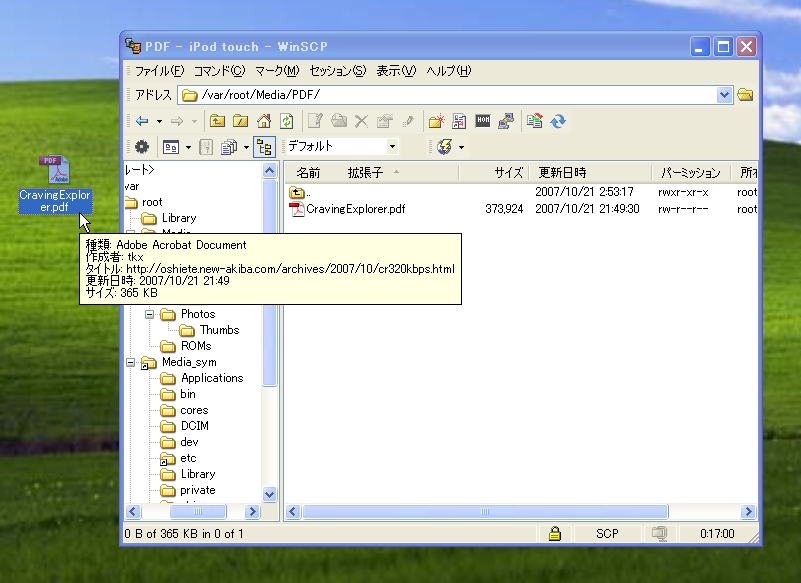Go to the root directory folder icon
Image resolution: width=801 pixels, height=583 pixels.
point(240,121)
